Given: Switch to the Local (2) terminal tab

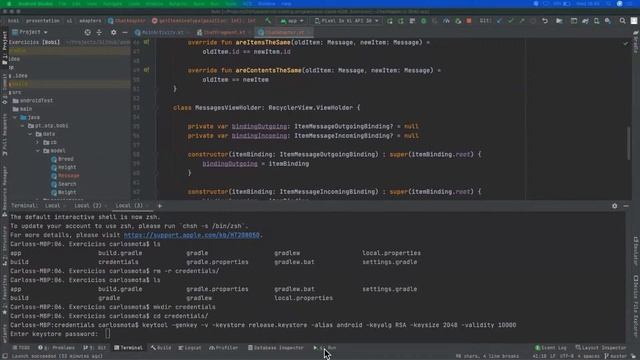Looking at the screenshot, I should [x=87, y=206].
